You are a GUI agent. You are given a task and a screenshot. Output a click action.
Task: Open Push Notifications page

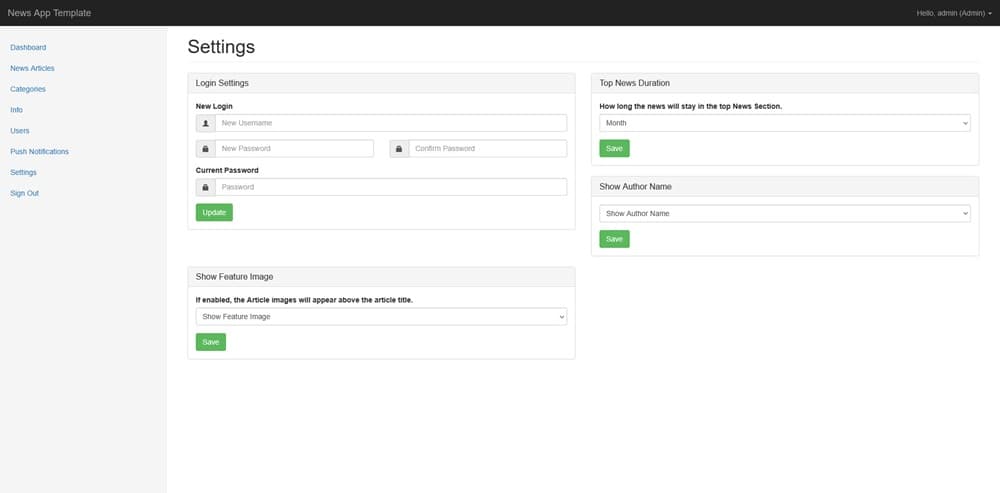tap(39, 152)
